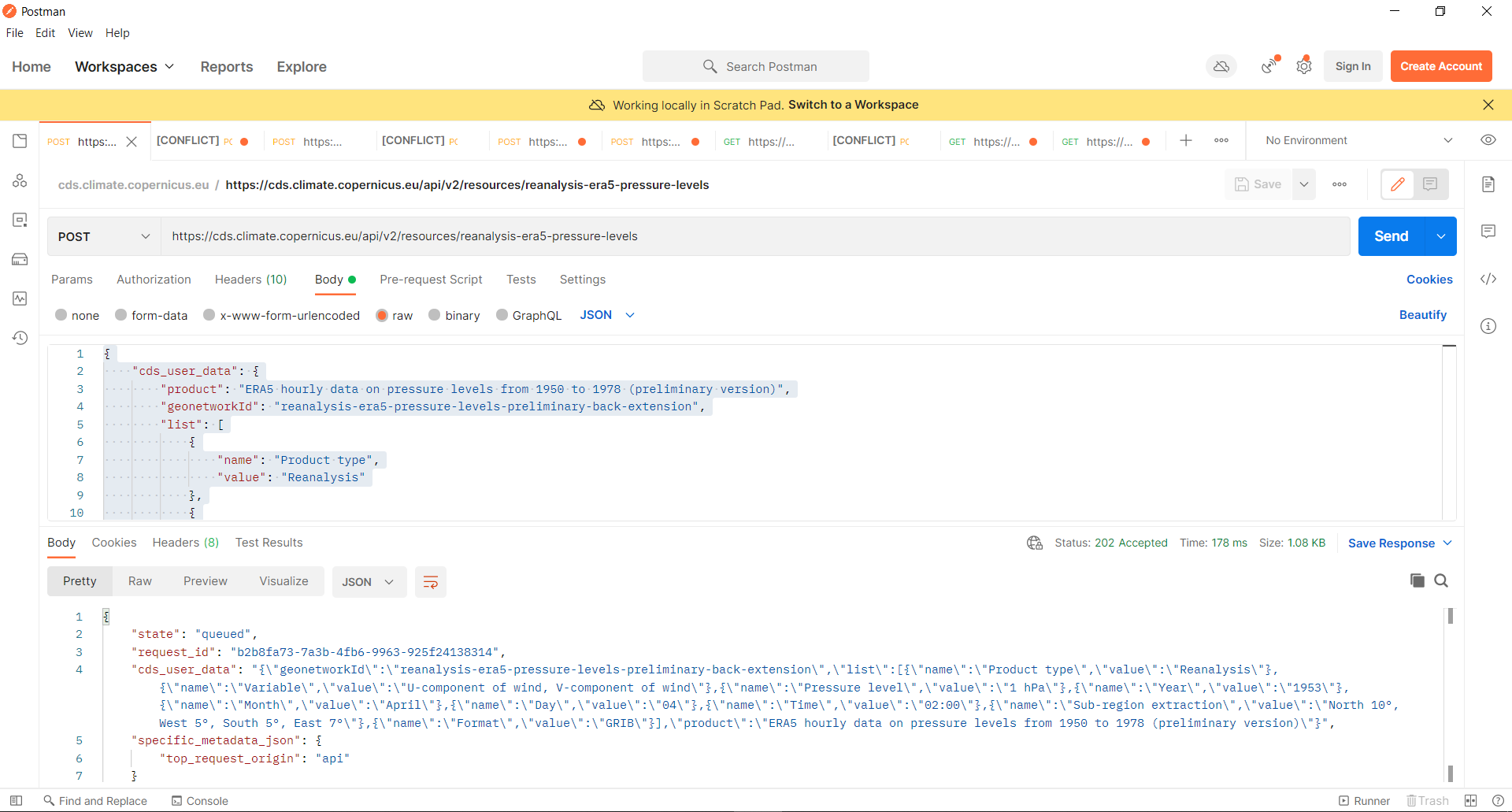This screenshot has height=812, width=1512.
Task: Toggle two-pane view in status bar
Action: click(1470, 801)
